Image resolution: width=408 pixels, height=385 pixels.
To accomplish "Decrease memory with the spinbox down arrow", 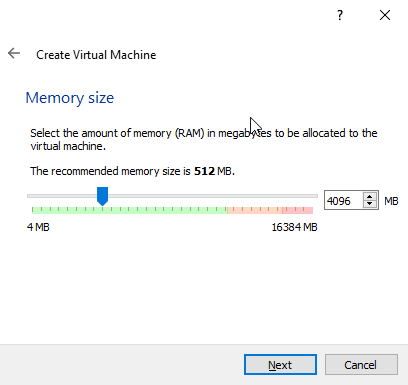I will 369,204.
